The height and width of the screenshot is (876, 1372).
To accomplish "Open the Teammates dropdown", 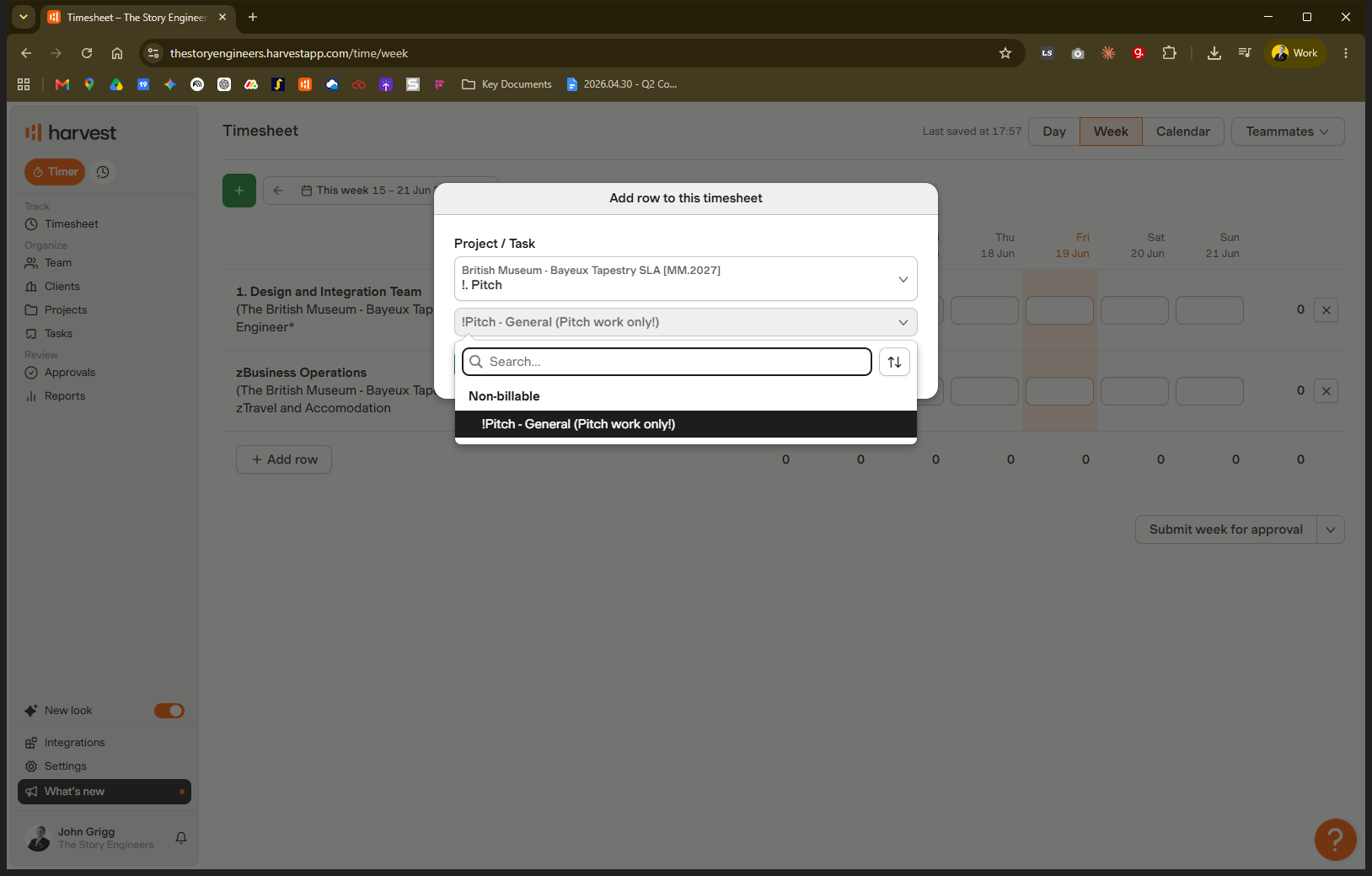I will [1288, 132].
